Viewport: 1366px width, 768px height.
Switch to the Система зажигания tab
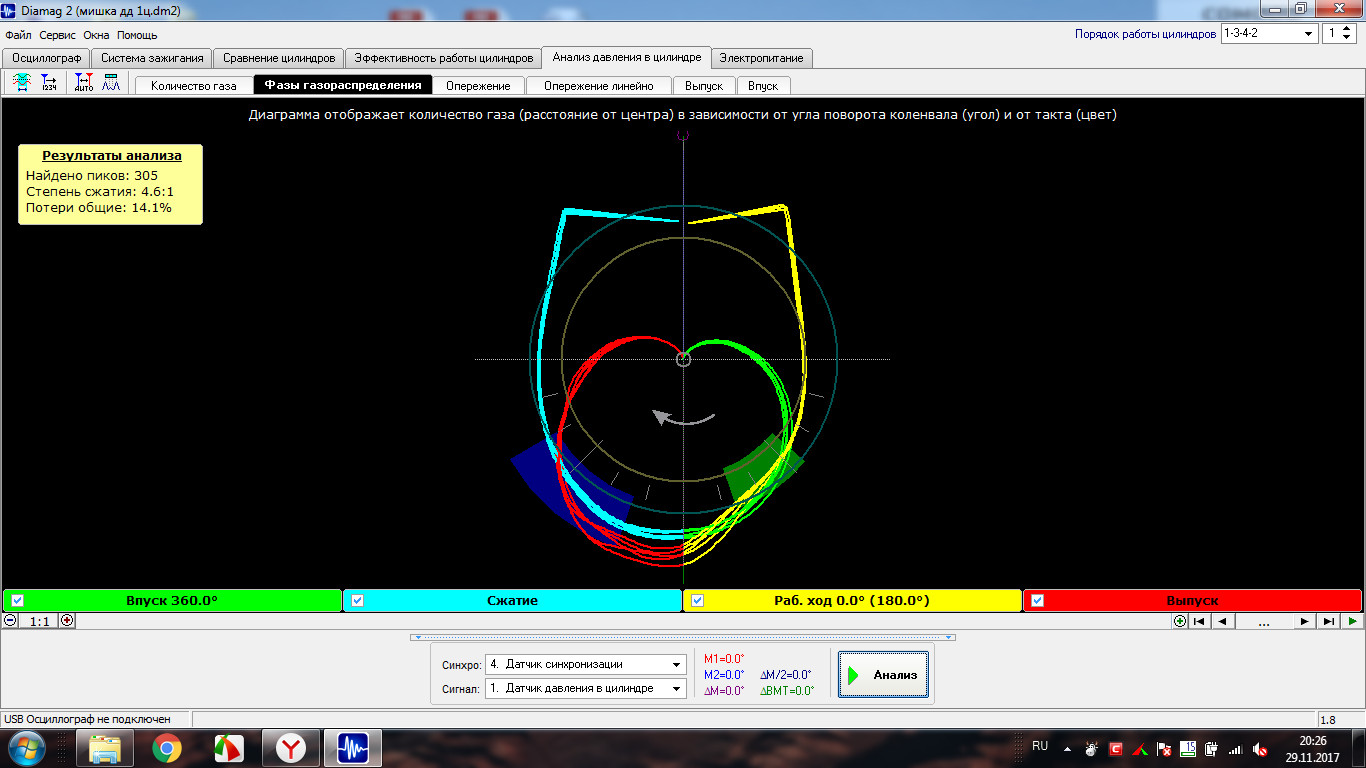[x=153, y=58]
